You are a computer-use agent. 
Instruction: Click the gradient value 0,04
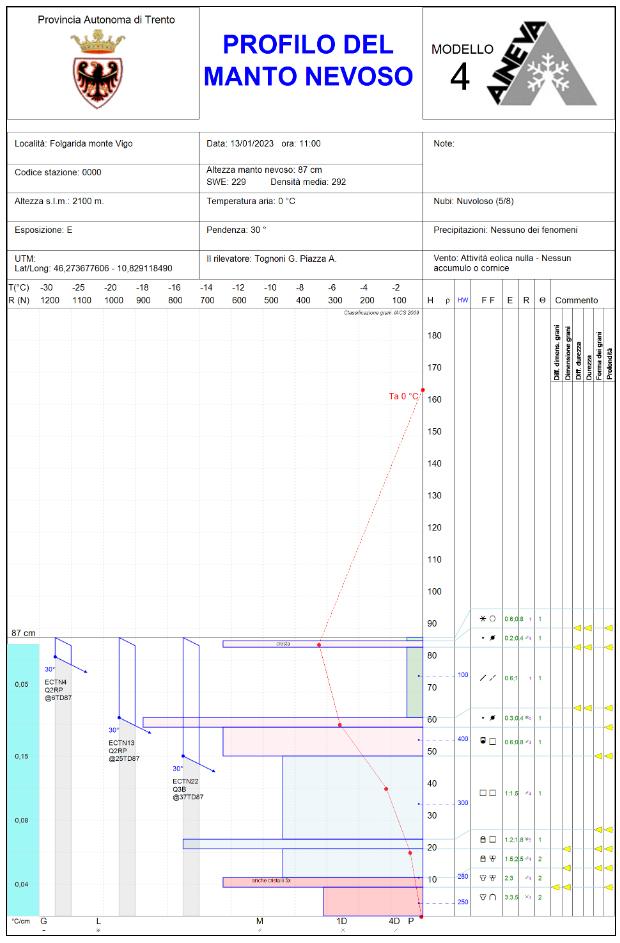click(21, 884)
